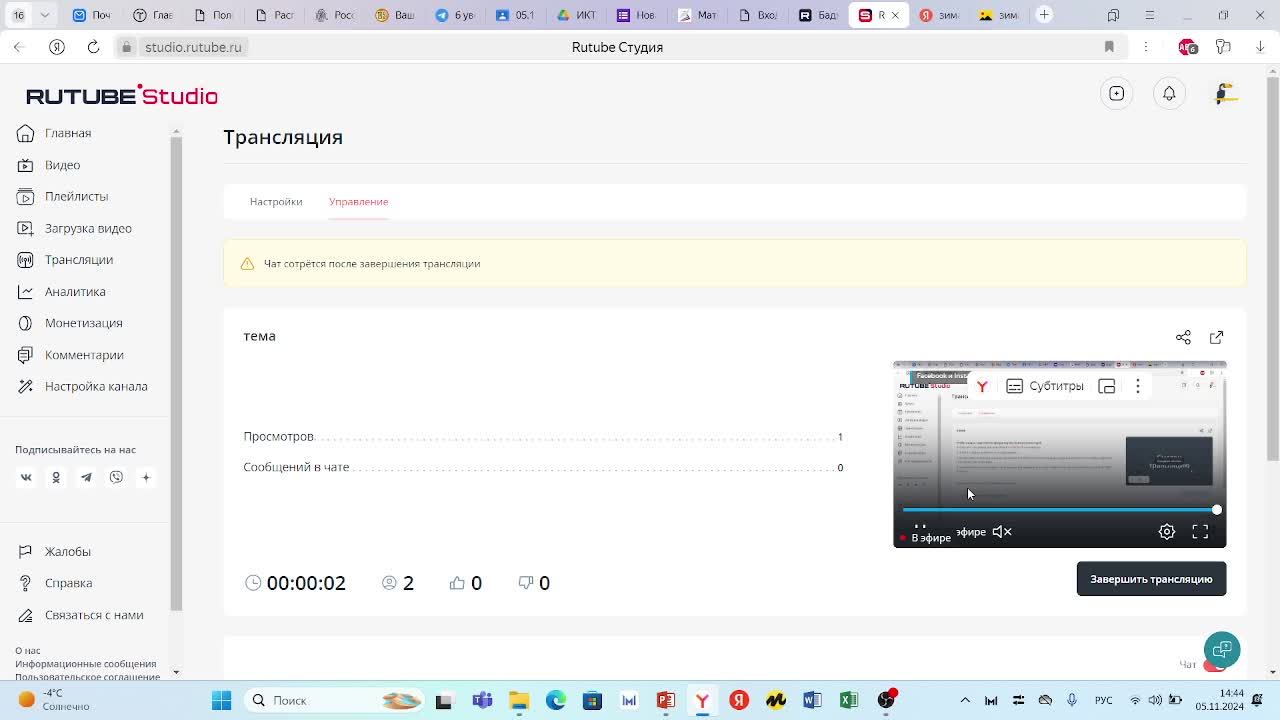The width and height of the screenshot is (1280, 720).
Task: Select Трансляции in the sidebar
Action: (x=65, y=260)
